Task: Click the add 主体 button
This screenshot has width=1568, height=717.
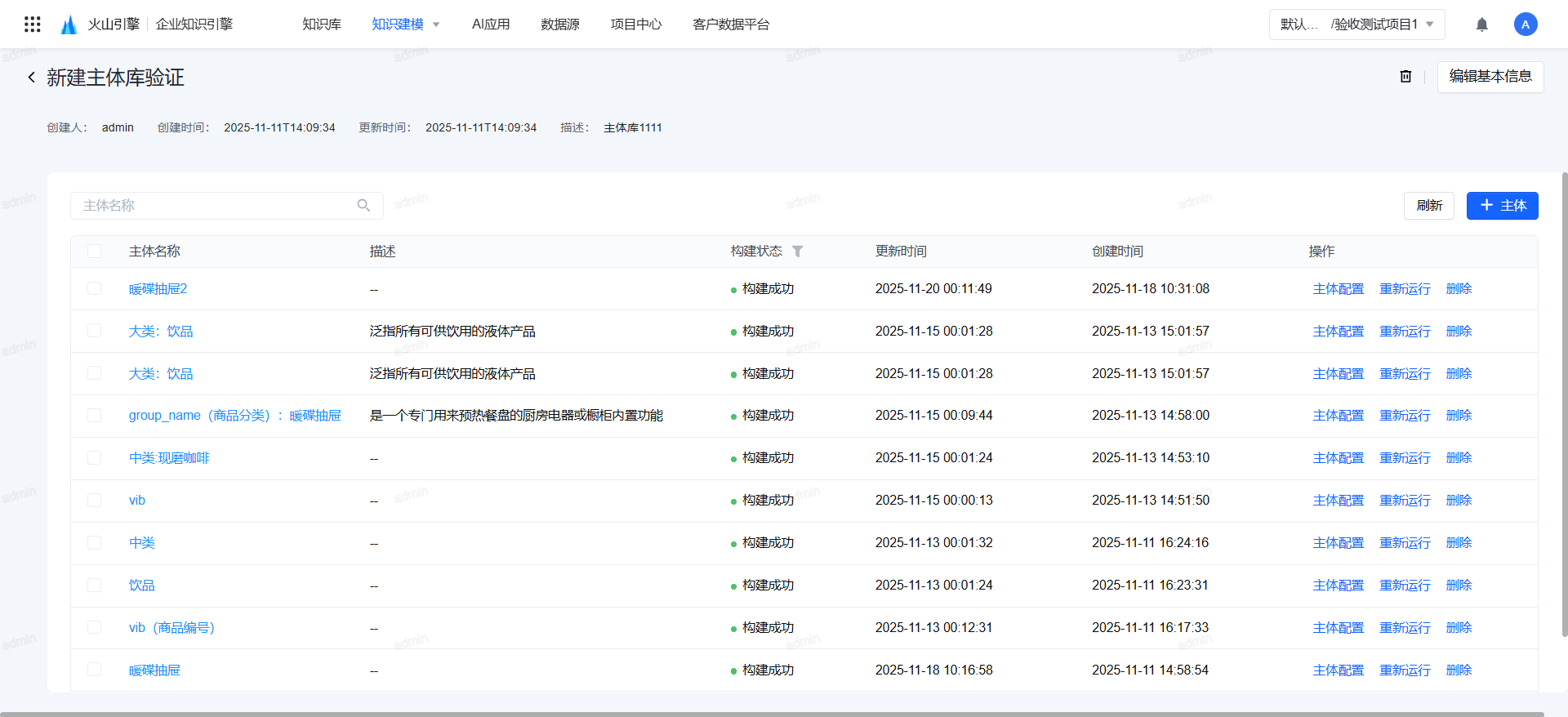Action: [1502, 206]
